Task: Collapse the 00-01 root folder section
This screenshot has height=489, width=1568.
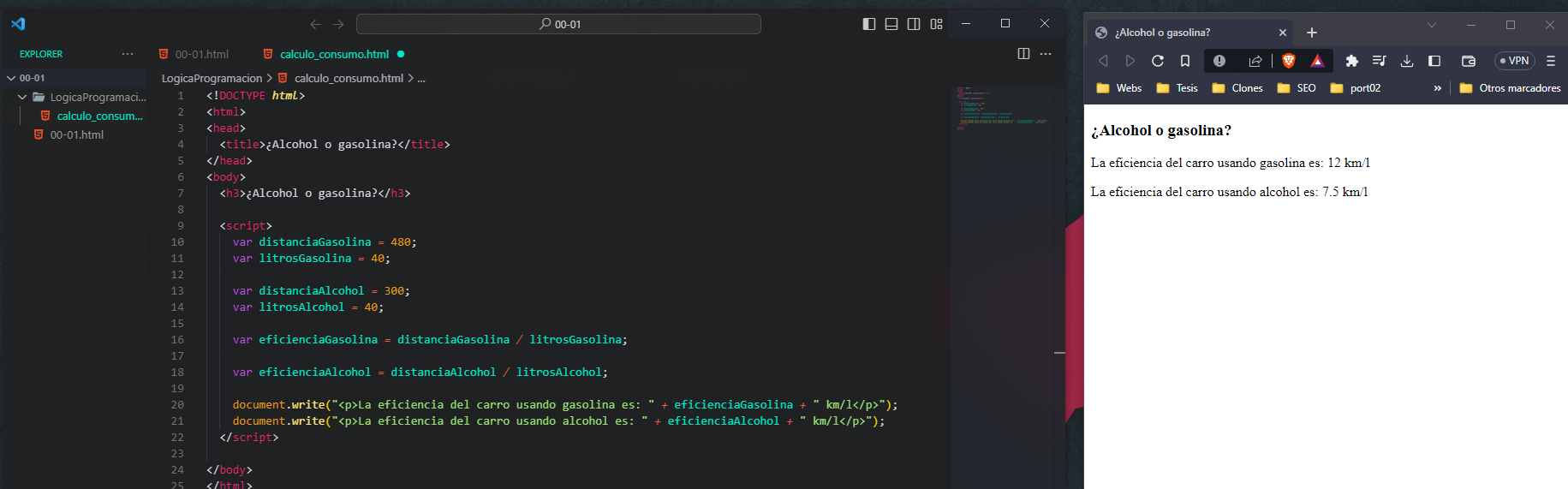Action: [x=11, y=78]
